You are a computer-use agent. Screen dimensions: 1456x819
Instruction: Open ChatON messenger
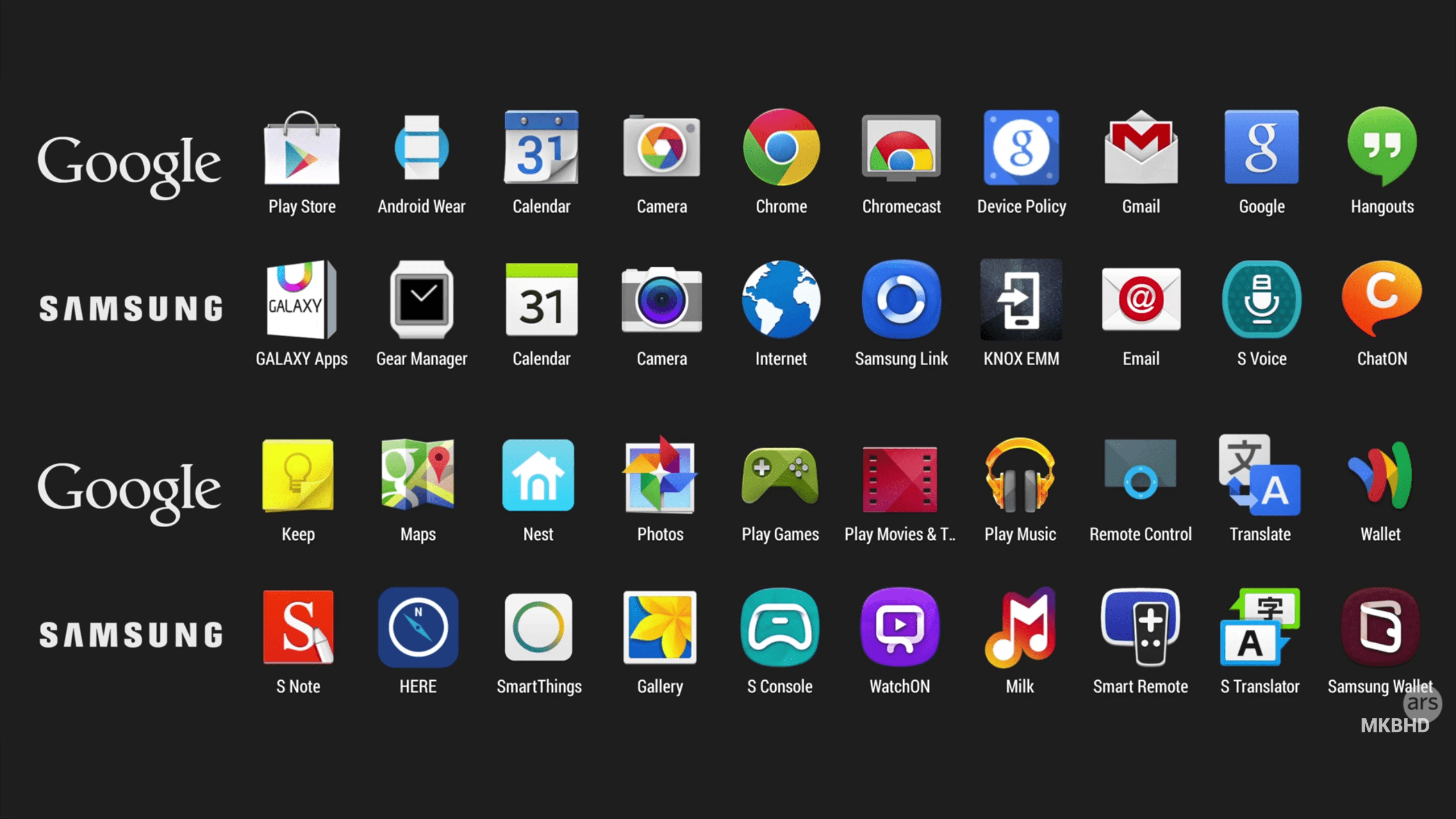(x=1382, y=300)
